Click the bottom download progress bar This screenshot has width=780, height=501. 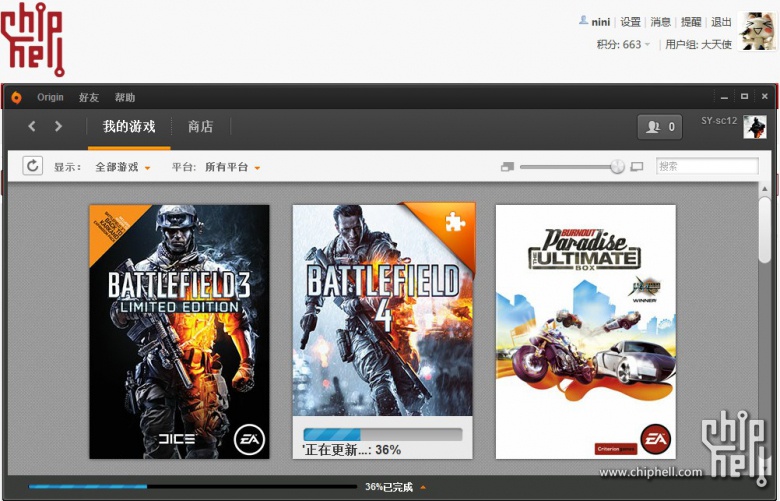[x=193, y=487]
